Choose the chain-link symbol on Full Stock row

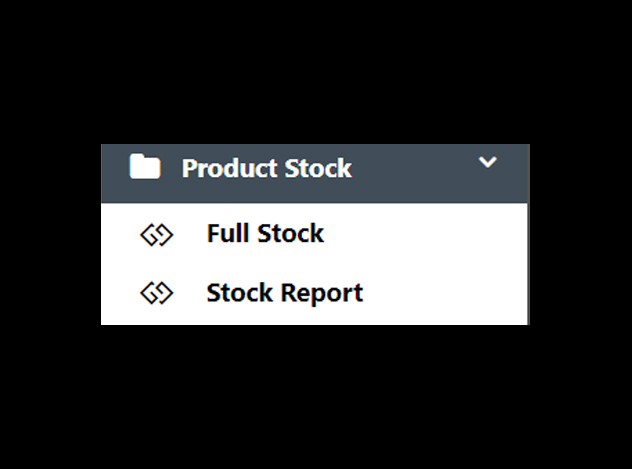click(x=157, y=235)
